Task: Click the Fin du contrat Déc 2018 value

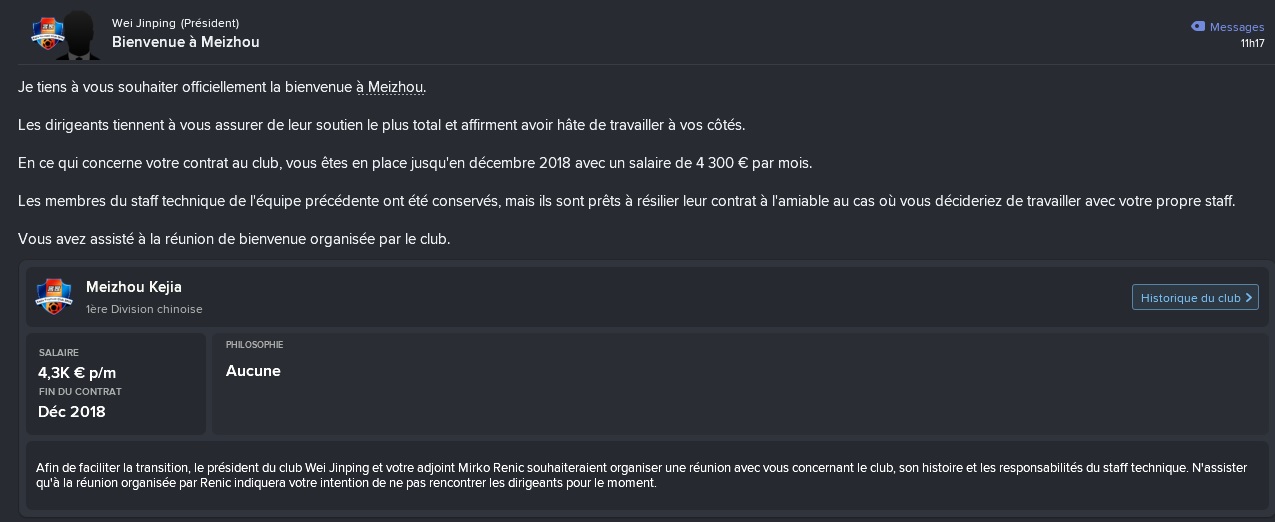Action: tap(72, 411)
